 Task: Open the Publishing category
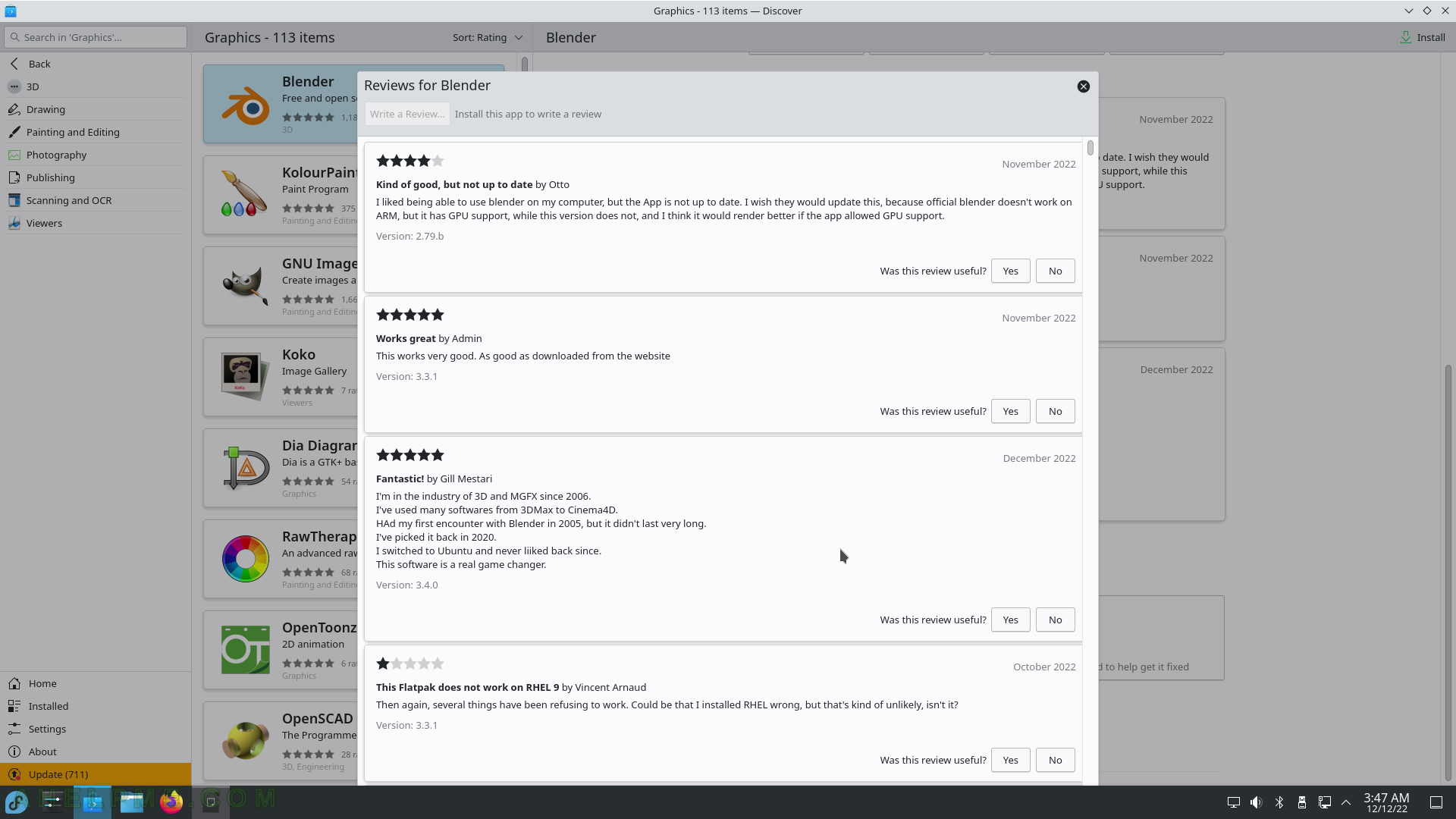click(x=96, y=177)
